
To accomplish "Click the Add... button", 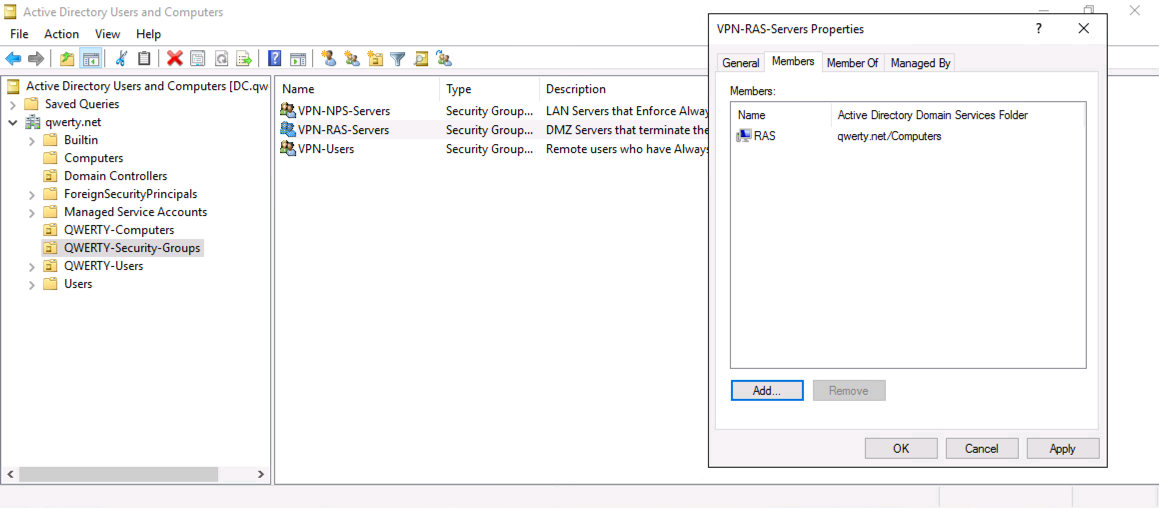I will pyautogui.click(x=767, y=390).
